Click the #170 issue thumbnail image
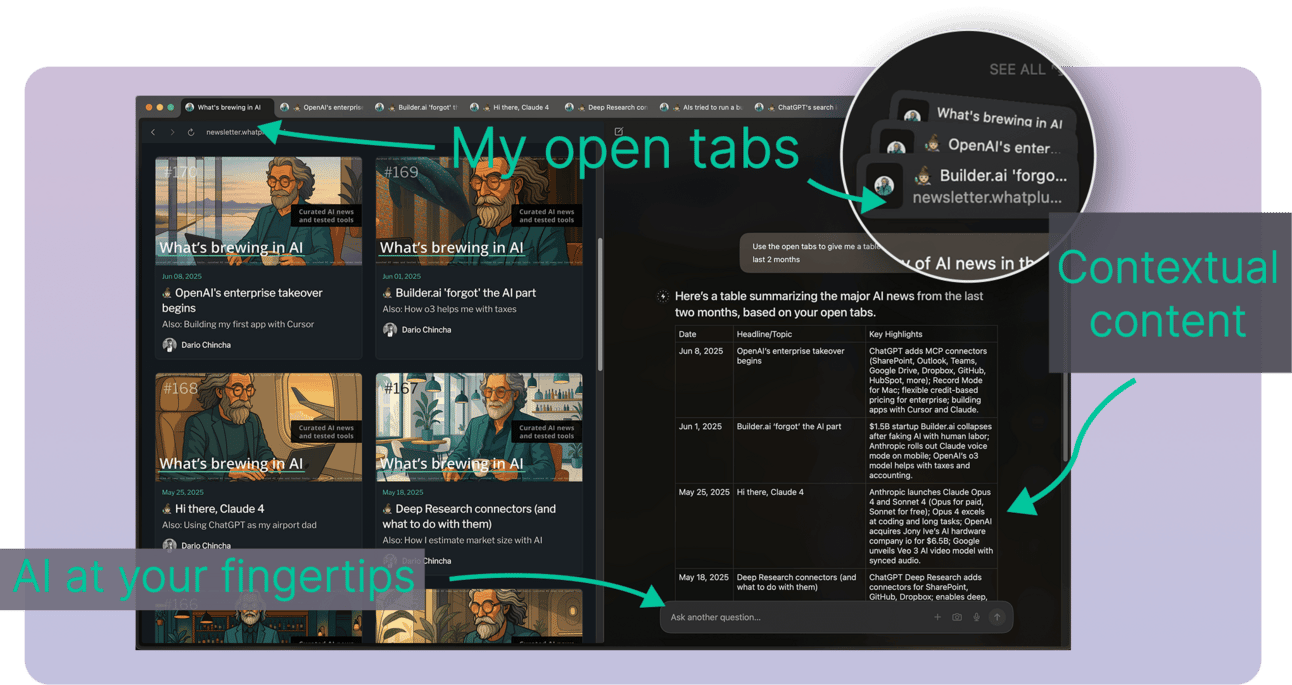1292x685 pixels. 258,211
